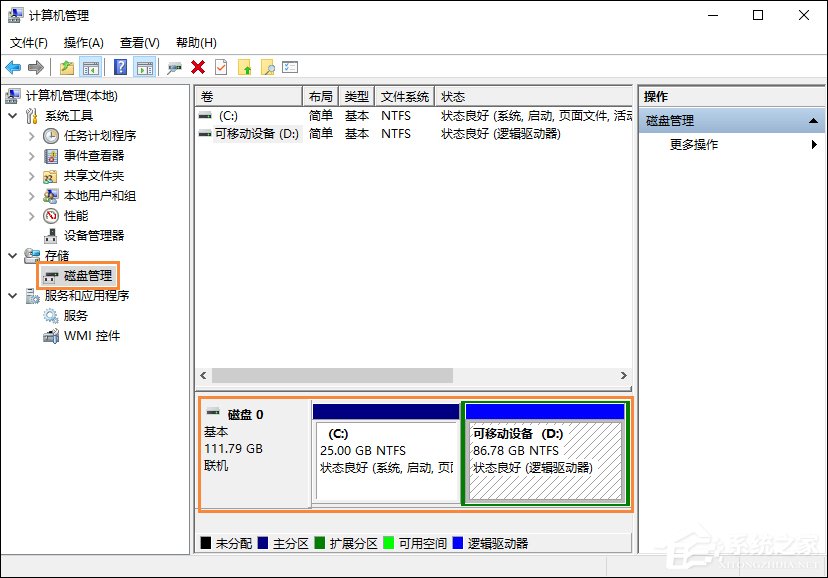Open Help using the question mark toolbar icon
The width and height of the screenshot is (828, 578).
(x=118, y=67)
